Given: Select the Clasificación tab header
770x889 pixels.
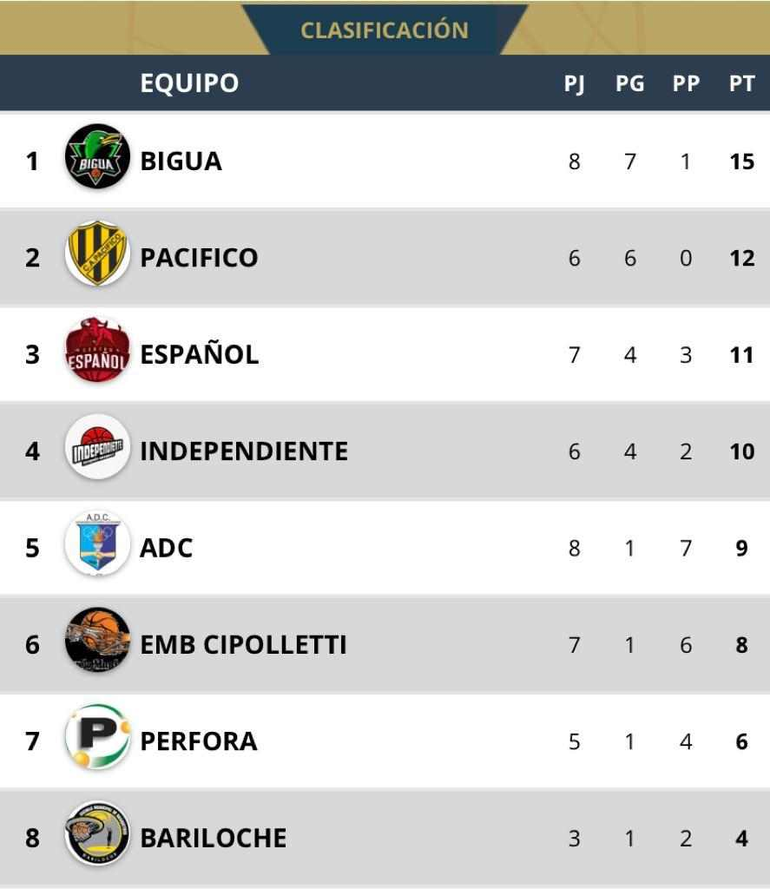Looking at the screenshot, I should point(384,30).
